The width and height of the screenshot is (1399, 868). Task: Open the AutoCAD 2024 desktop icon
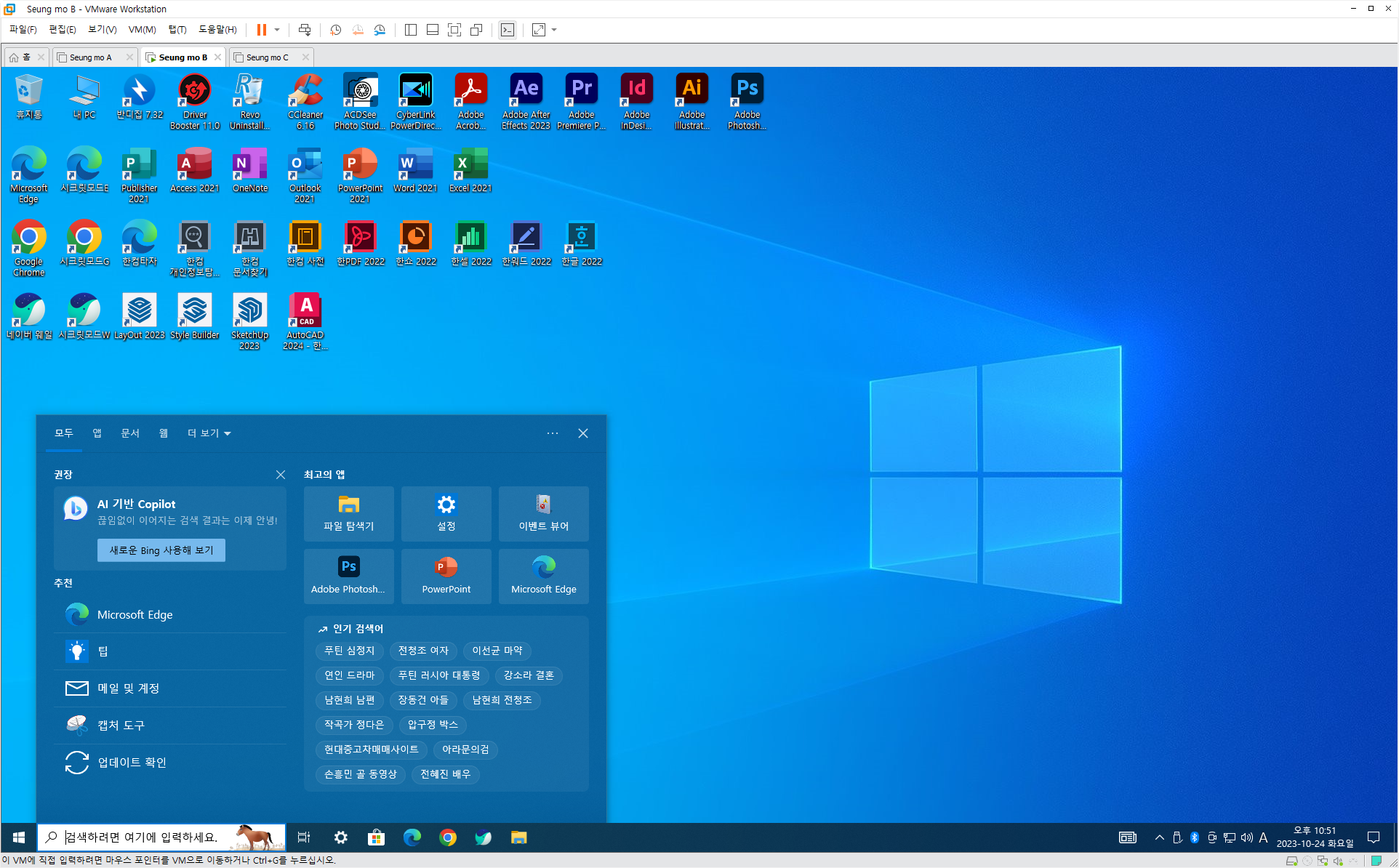[x=305, y=321]
